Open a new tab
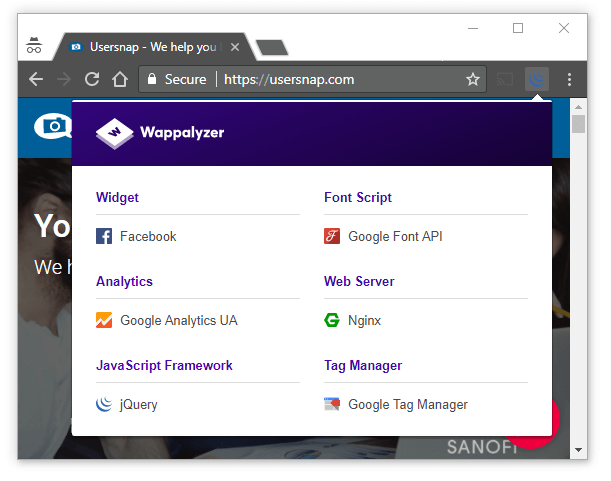 pyautogui.click(x=272, y=48)
